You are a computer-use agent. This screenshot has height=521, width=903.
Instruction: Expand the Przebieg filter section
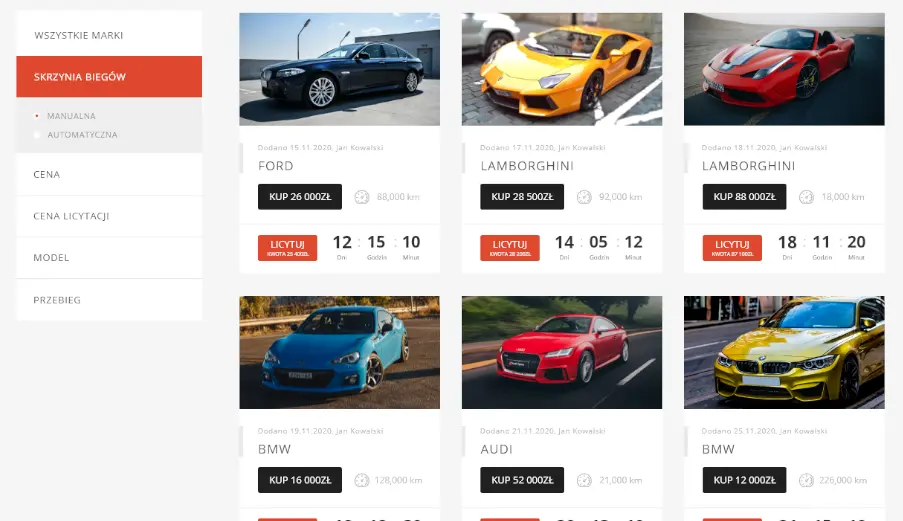[109, 300]
